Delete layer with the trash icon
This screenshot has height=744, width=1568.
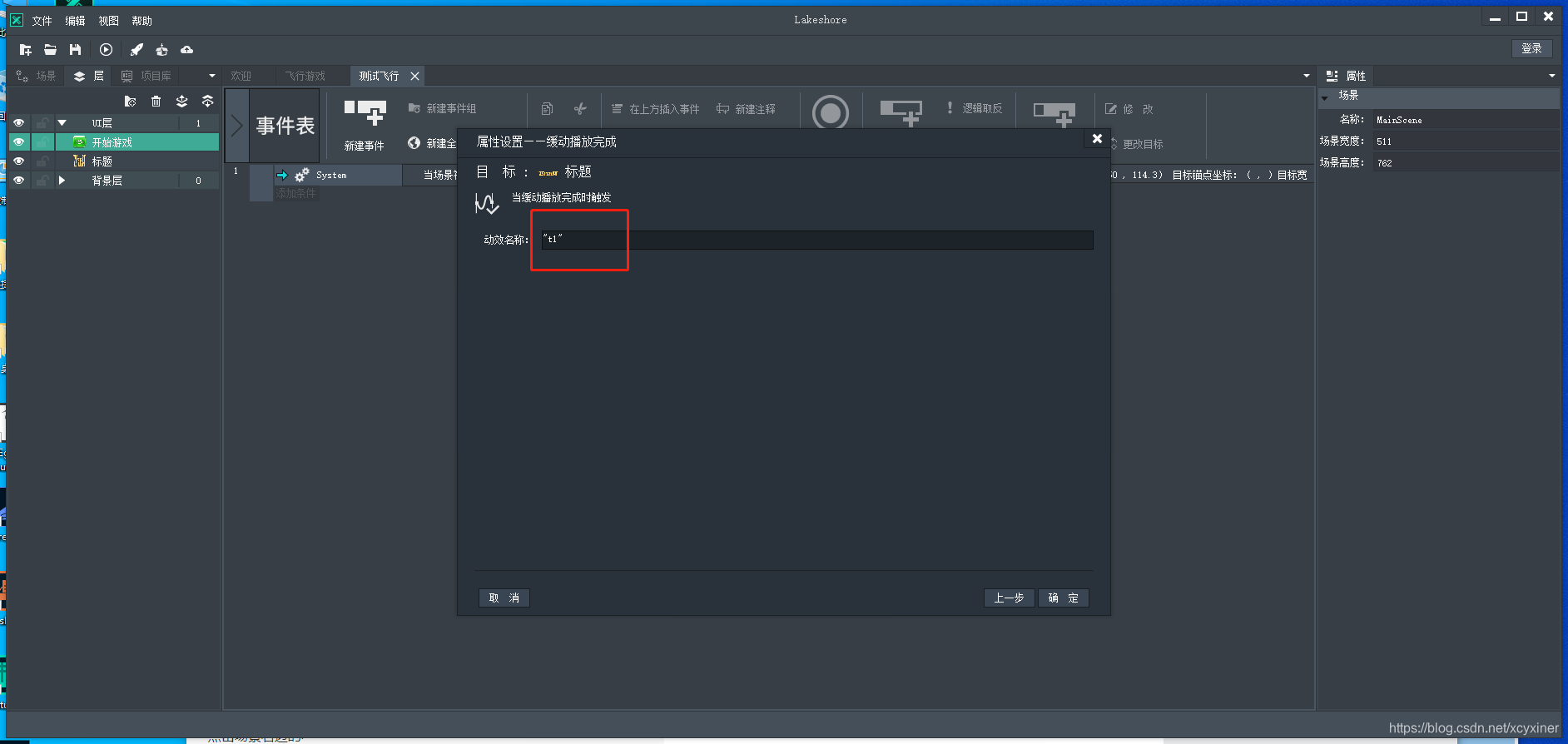coord(156,102)
